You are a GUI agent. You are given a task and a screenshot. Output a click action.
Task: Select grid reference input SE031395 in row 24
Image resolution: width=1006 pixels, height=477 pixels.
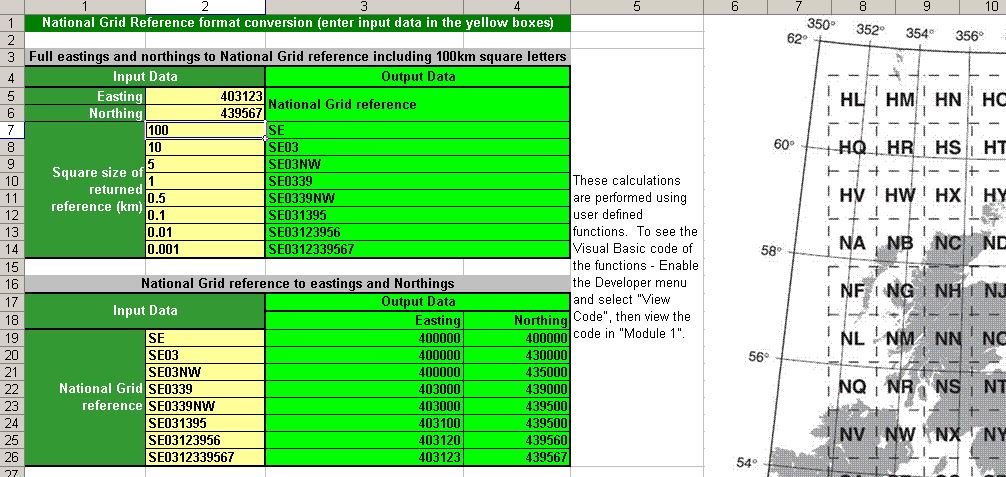click(205, 423)
